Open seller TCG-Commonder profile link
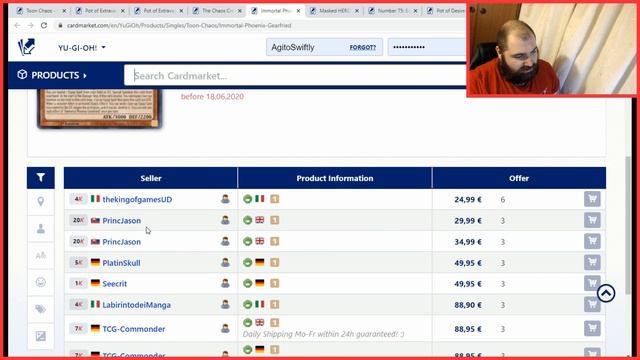The height and width of the screenshot is (360, 640). [x=133, y=329]
